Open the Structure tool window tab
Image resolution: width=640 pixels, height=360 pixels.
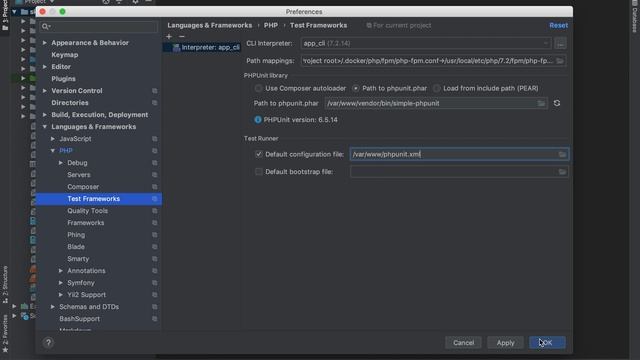(x=5, y=284)
